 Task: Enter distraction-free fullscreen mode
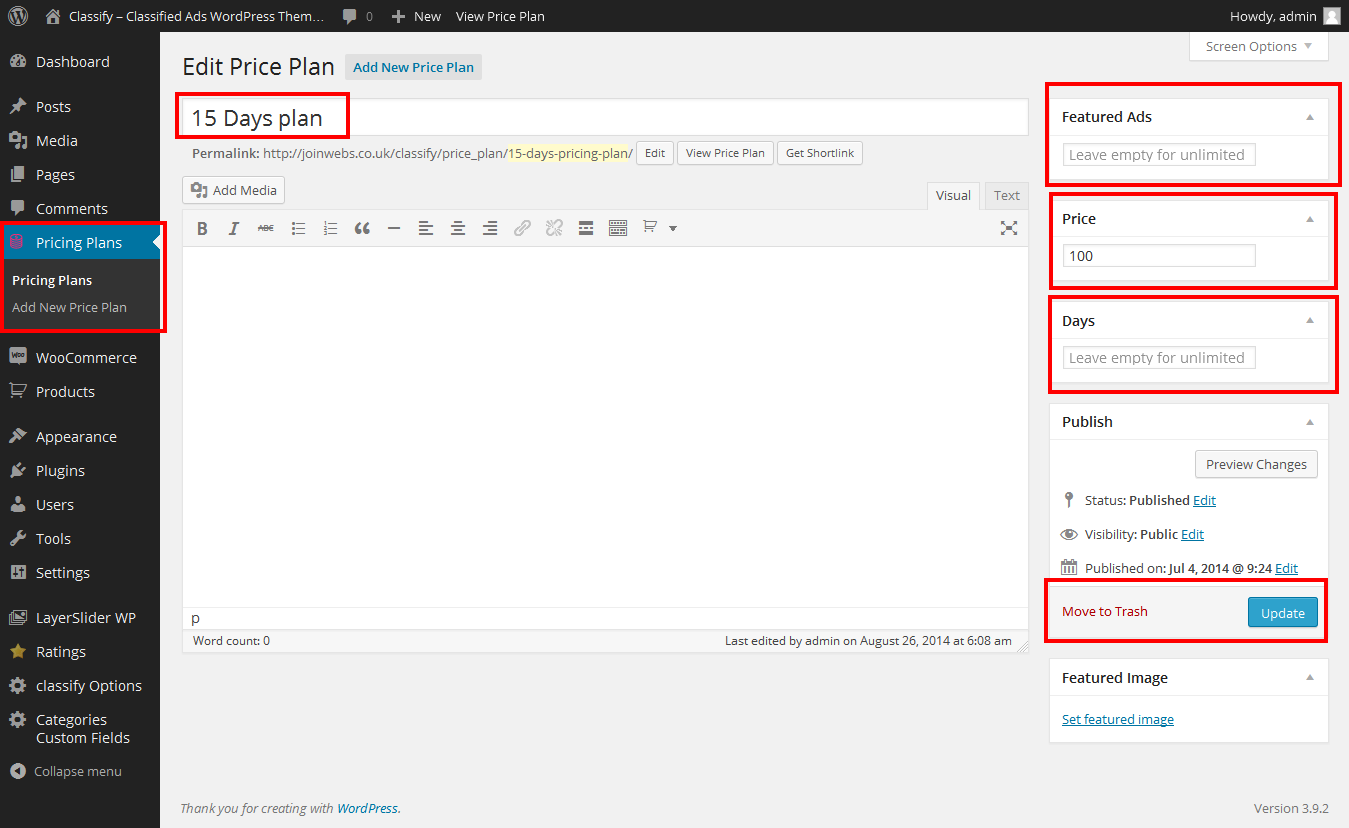(x=1009, y=228)
